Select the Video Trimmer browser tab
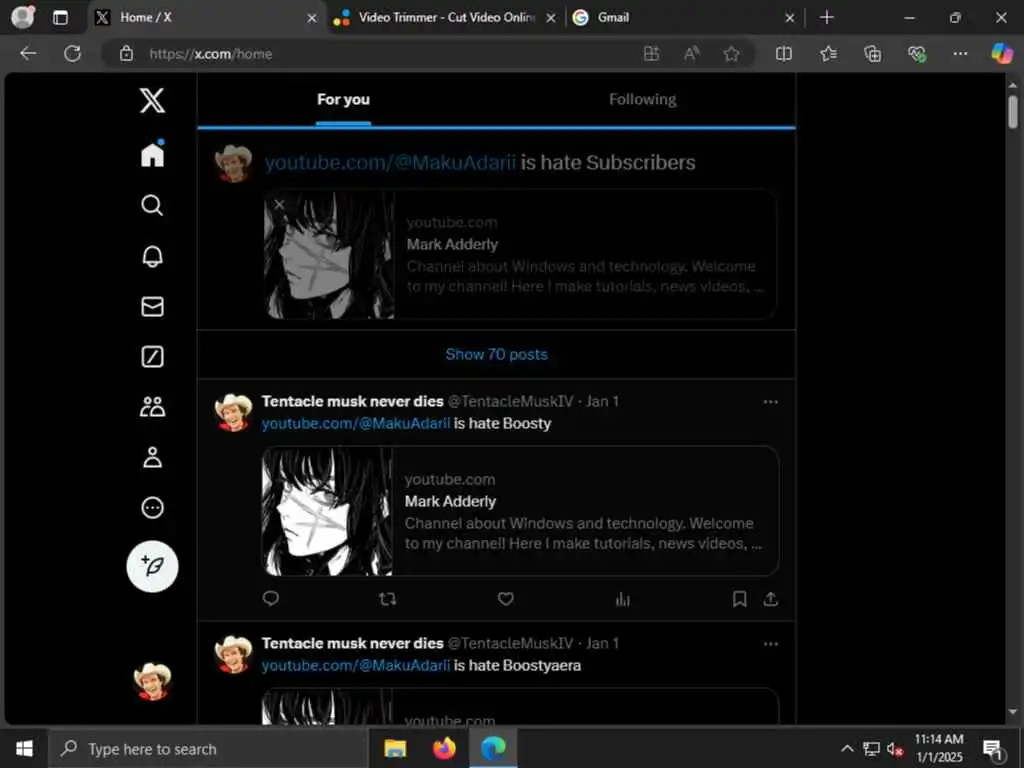1024x768 pixels. [x=446, y=18]
